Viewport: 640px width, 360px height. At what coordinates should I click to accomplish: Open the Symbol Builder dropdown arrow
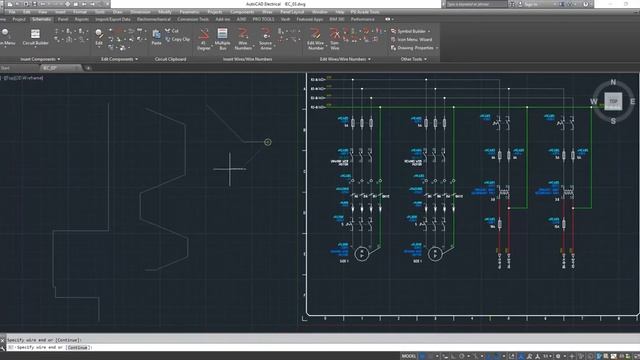429,31
